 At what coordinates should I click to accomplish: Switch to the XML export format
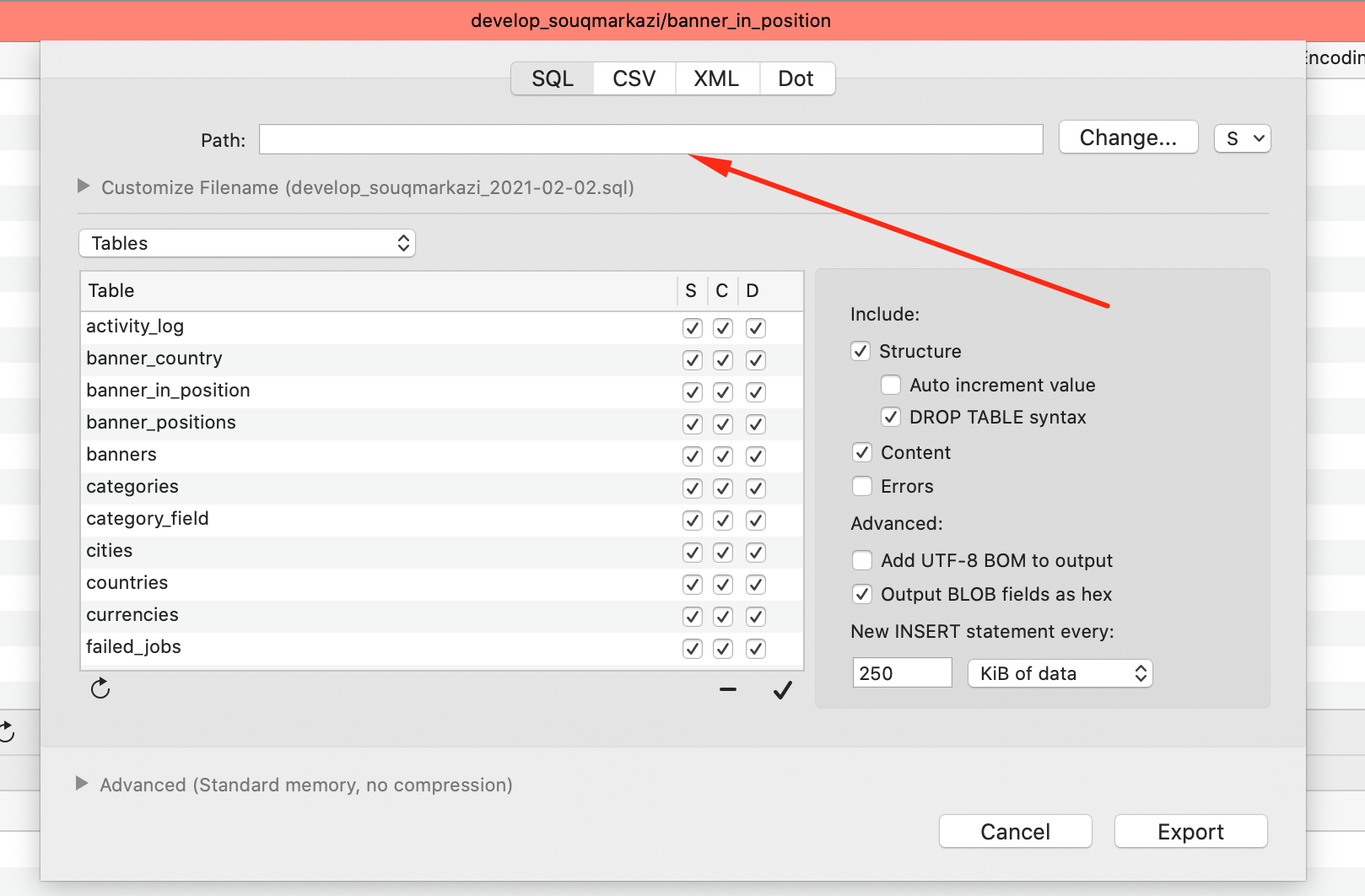point(715,78)
